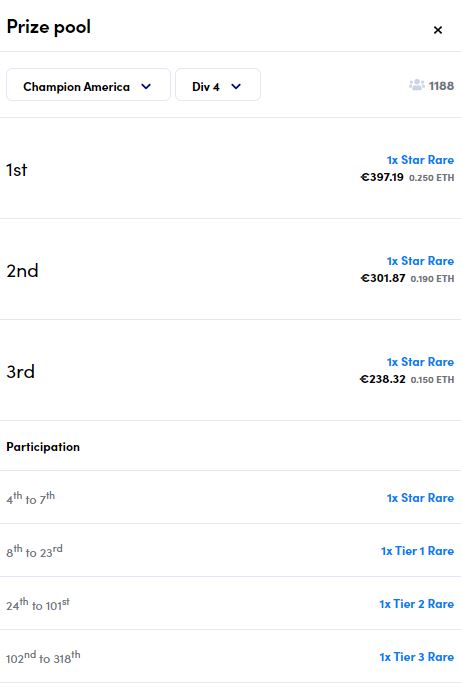
Task: Click the 1x Tier 3 Rare reward
Action: tap(417, 657)
